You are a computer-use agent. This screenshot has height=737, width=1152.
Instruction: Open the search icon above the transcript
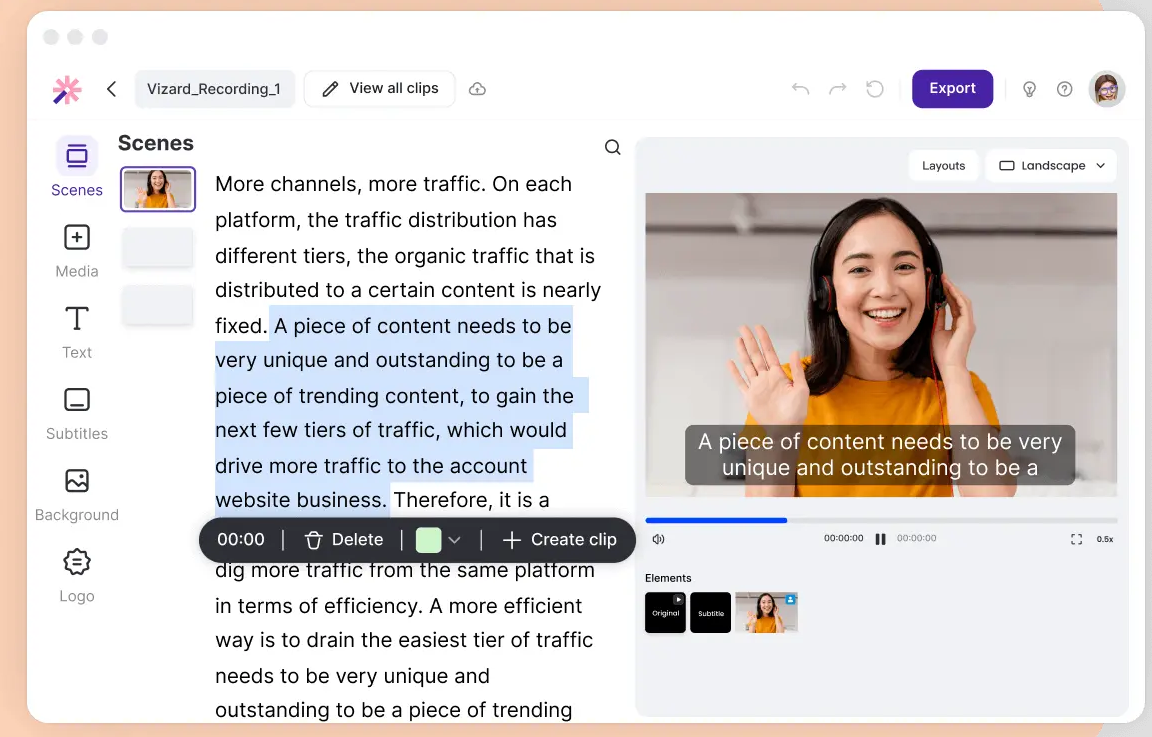[x=612, y=147]
